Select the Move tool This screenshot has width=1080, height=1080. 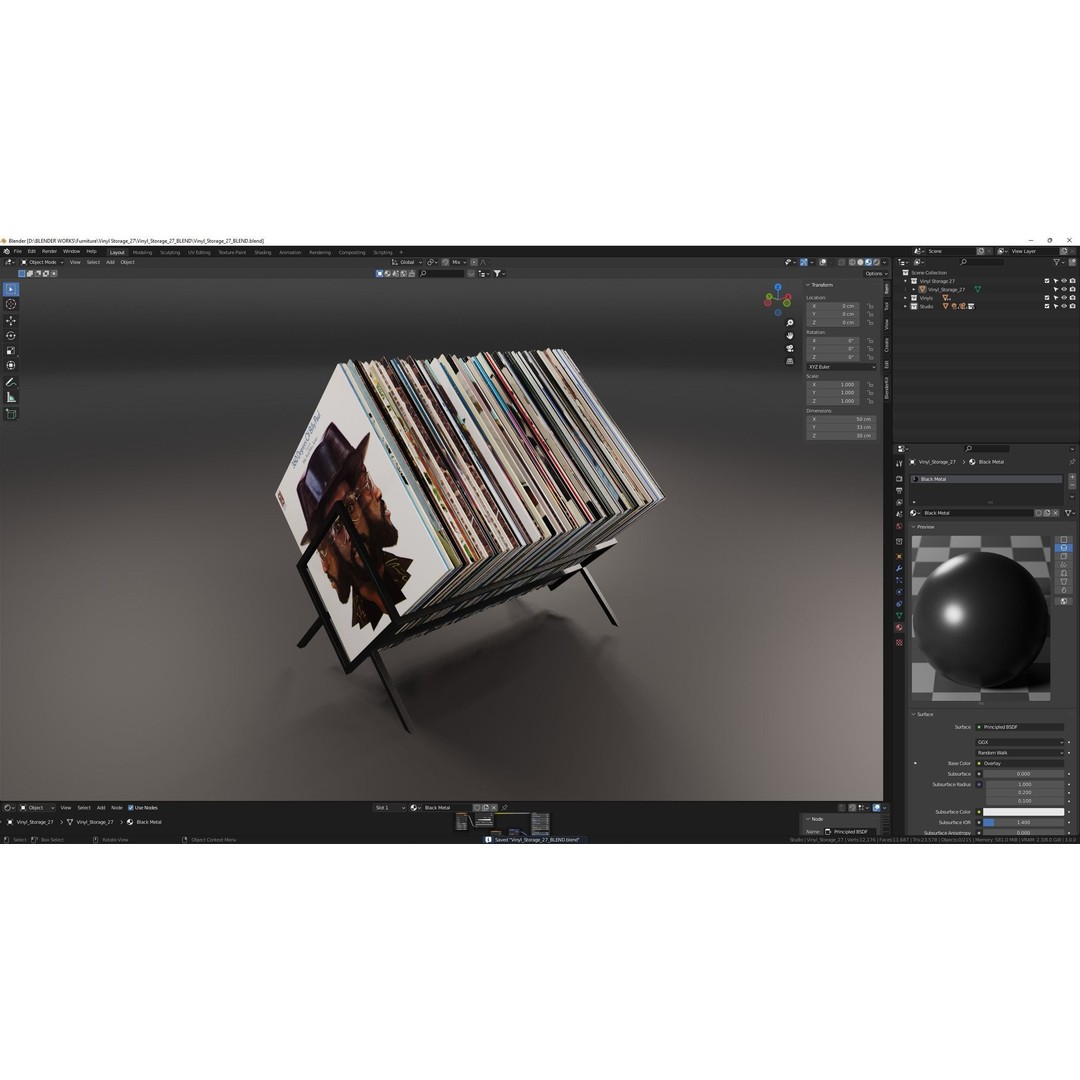[x=11, y=321]
